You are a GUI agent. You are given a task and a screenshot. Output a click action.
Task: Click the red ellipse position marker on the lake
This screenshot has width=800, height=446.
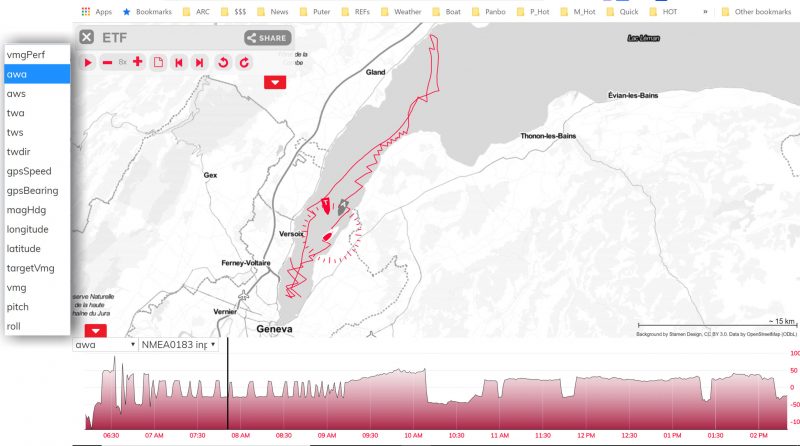pos(328,237)
